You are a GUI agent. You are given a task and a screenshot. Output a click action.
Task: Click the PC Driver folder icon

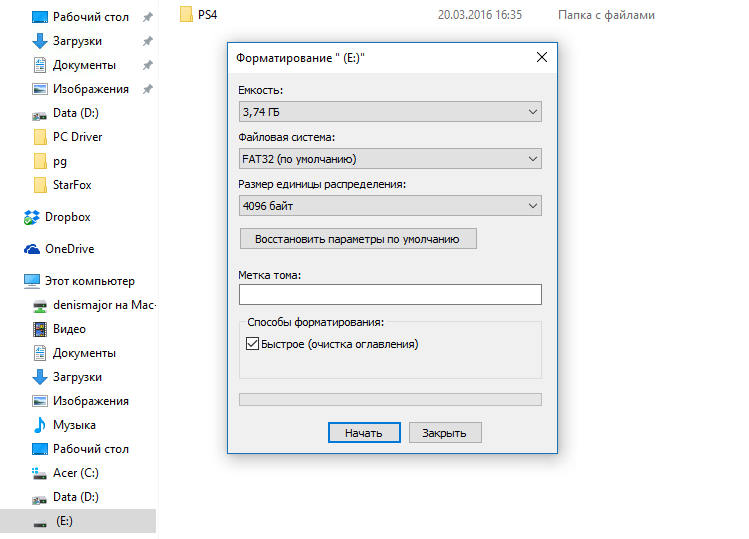point(40,137)
